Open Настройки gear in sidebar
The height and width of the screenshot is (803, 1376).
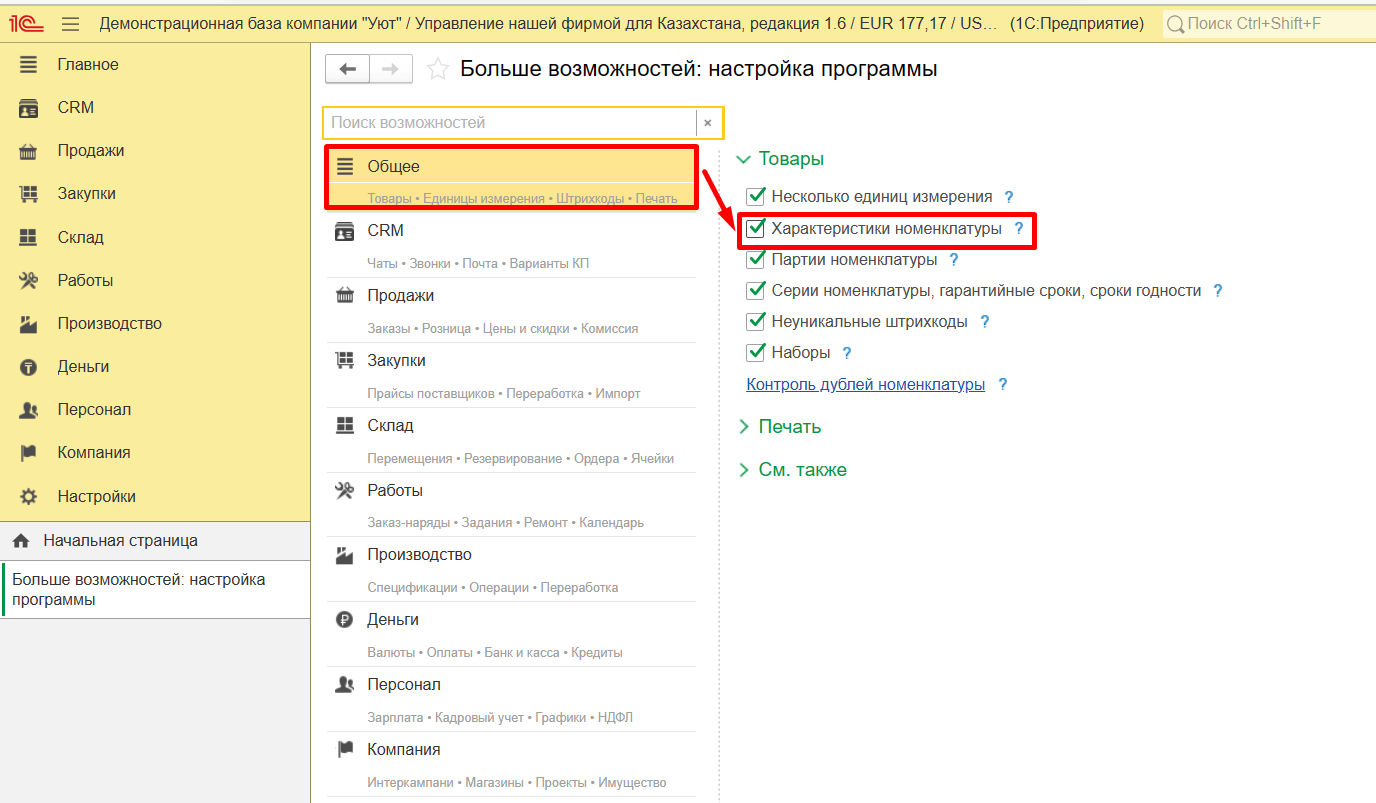coord(28,497)
